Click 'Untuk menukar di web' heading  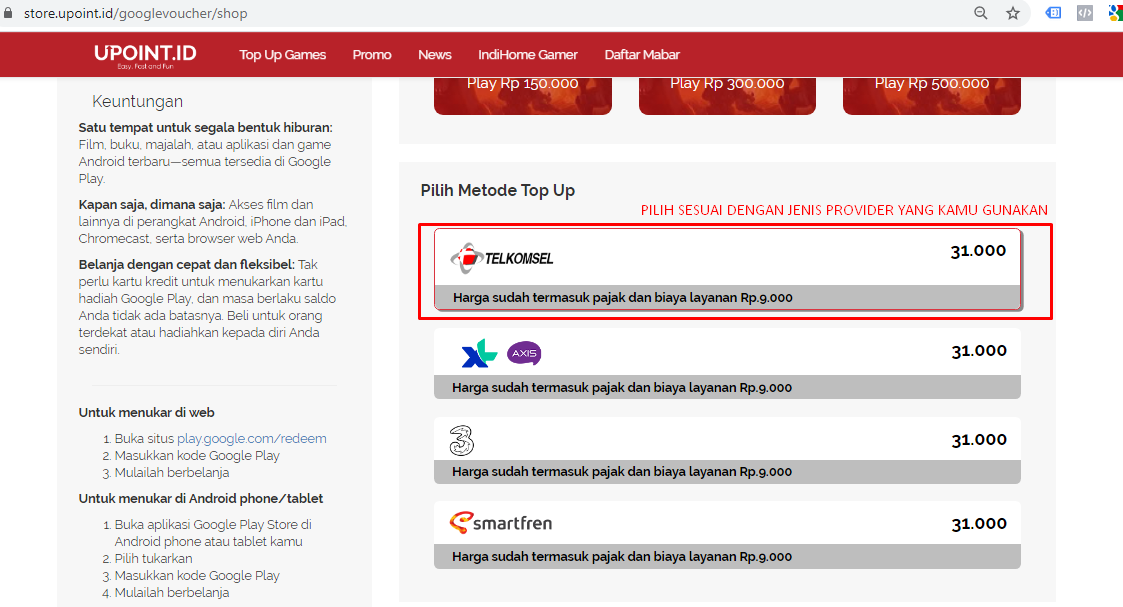pyautogui.click(x=147, y=412)
